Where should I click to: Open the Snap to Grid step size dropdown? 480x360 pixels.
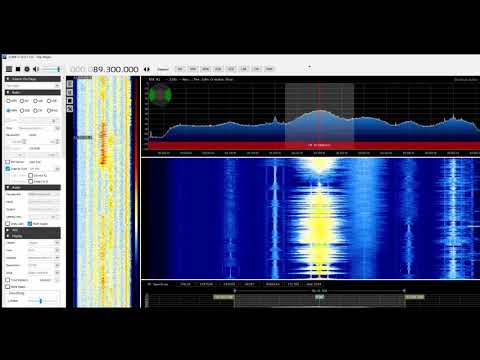[x=44, y=169]
